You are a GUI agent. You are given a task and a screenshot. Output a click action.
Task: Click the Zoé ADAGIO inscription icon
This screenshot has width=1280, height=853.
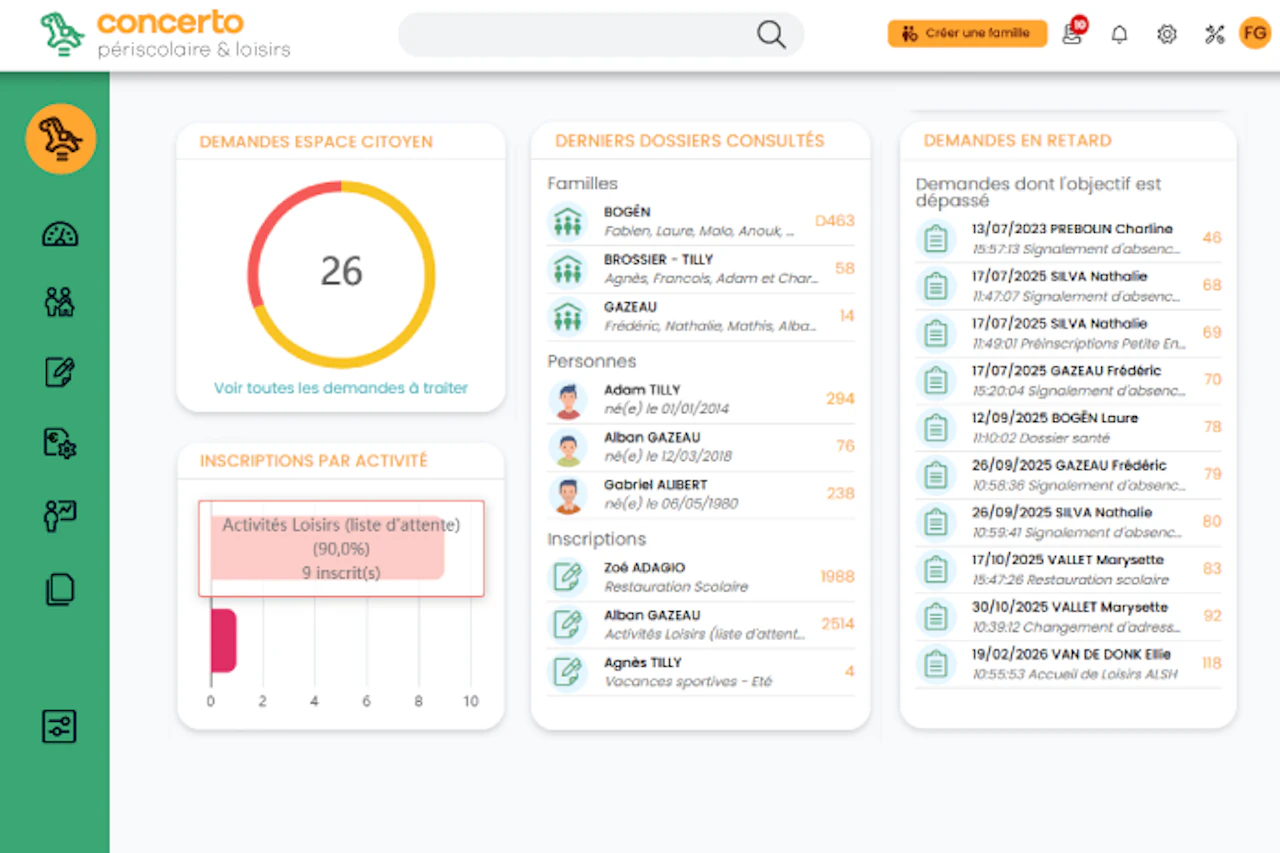568,577
